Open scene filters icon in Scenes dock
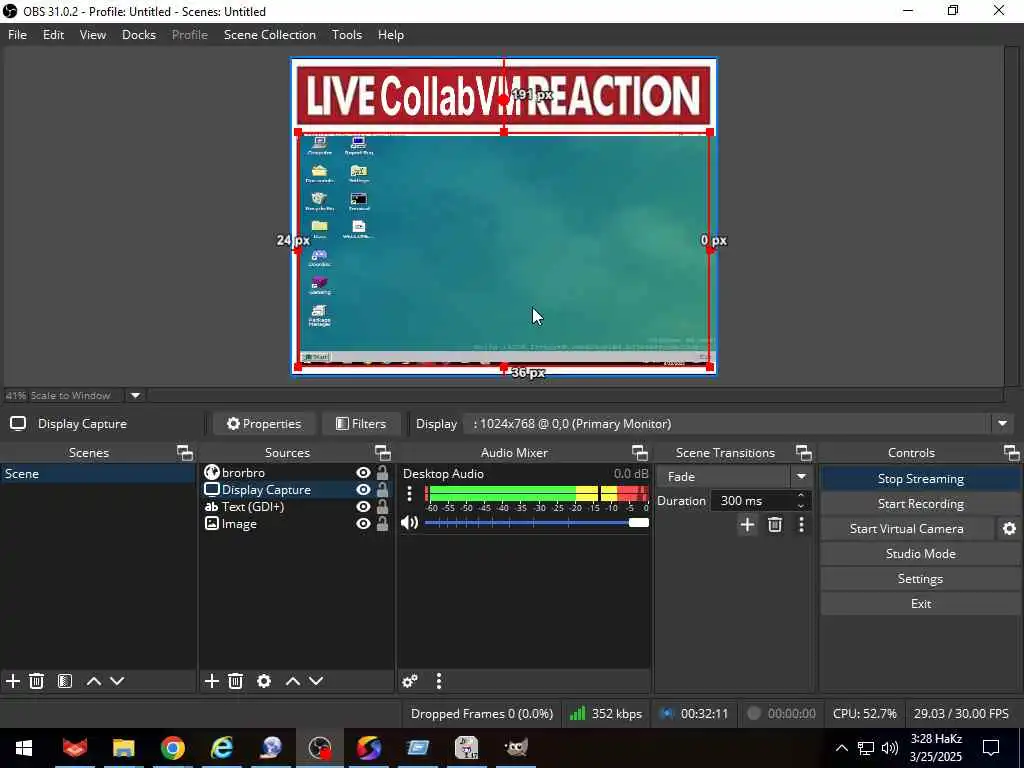The image size is (1024, 768). pyautogui.click(x=65, y=681)
